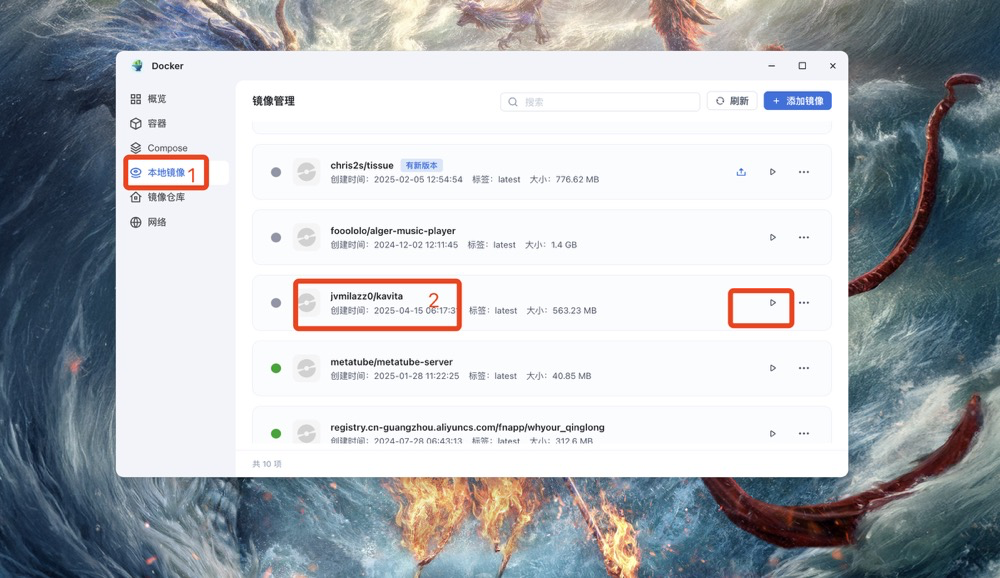The height and width of the screenshot is (578, 1000).
Task: Click the magnifier icon in the search box
Action: point(513,102)
